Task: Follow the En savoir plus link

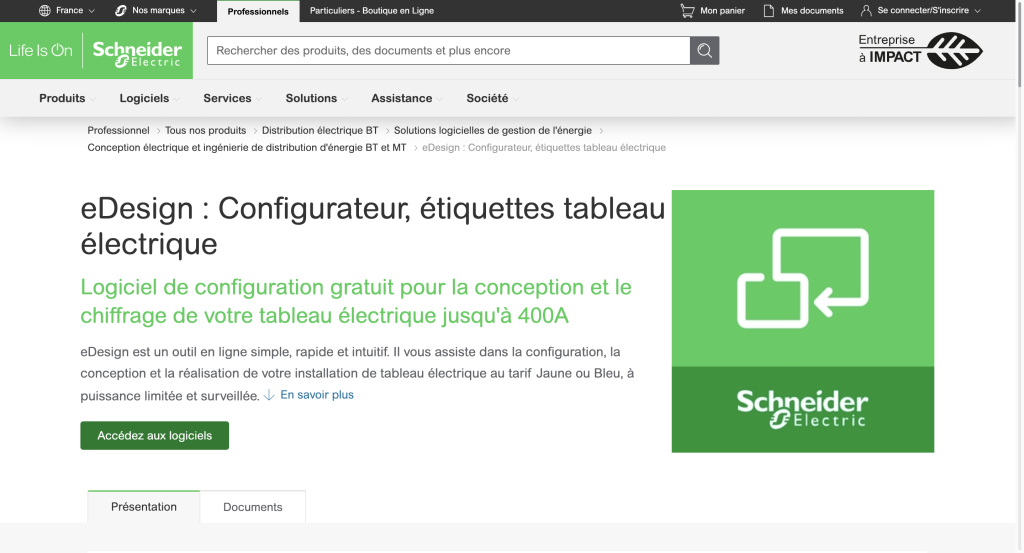Action: click(x=316, y=395)
